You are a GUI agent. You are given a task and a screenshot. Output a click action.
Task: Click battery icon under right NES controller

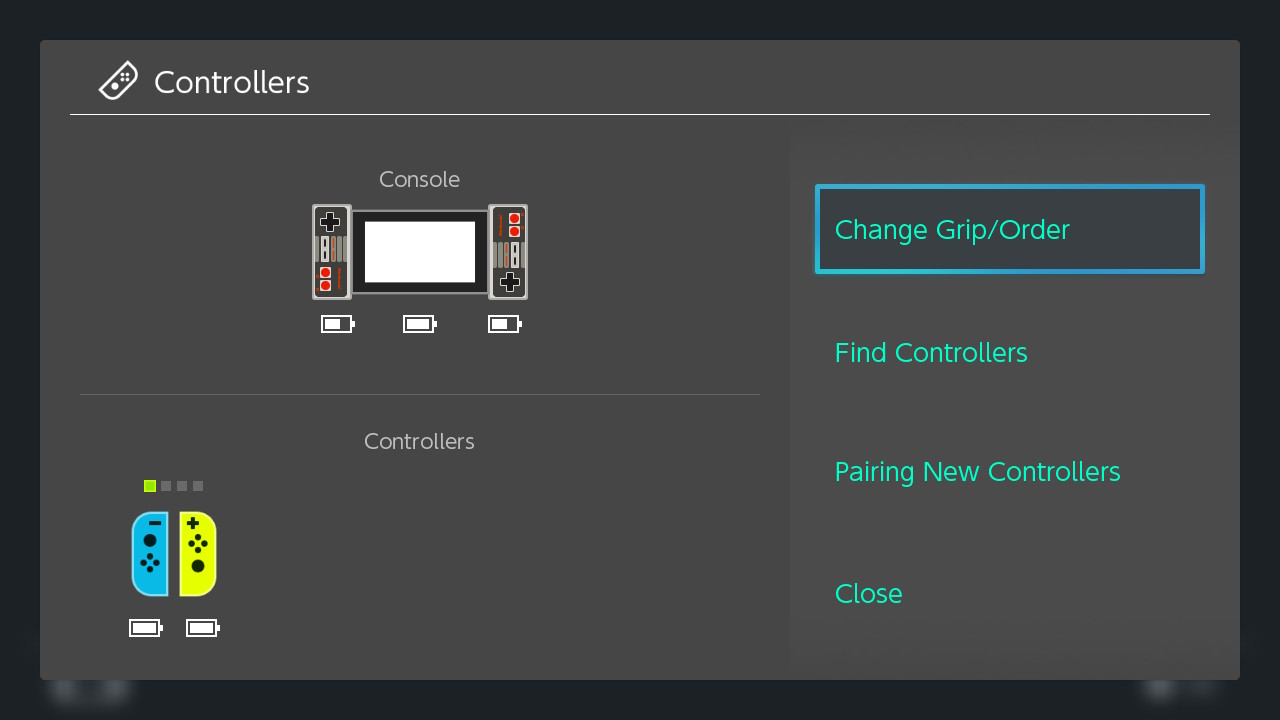504,324
